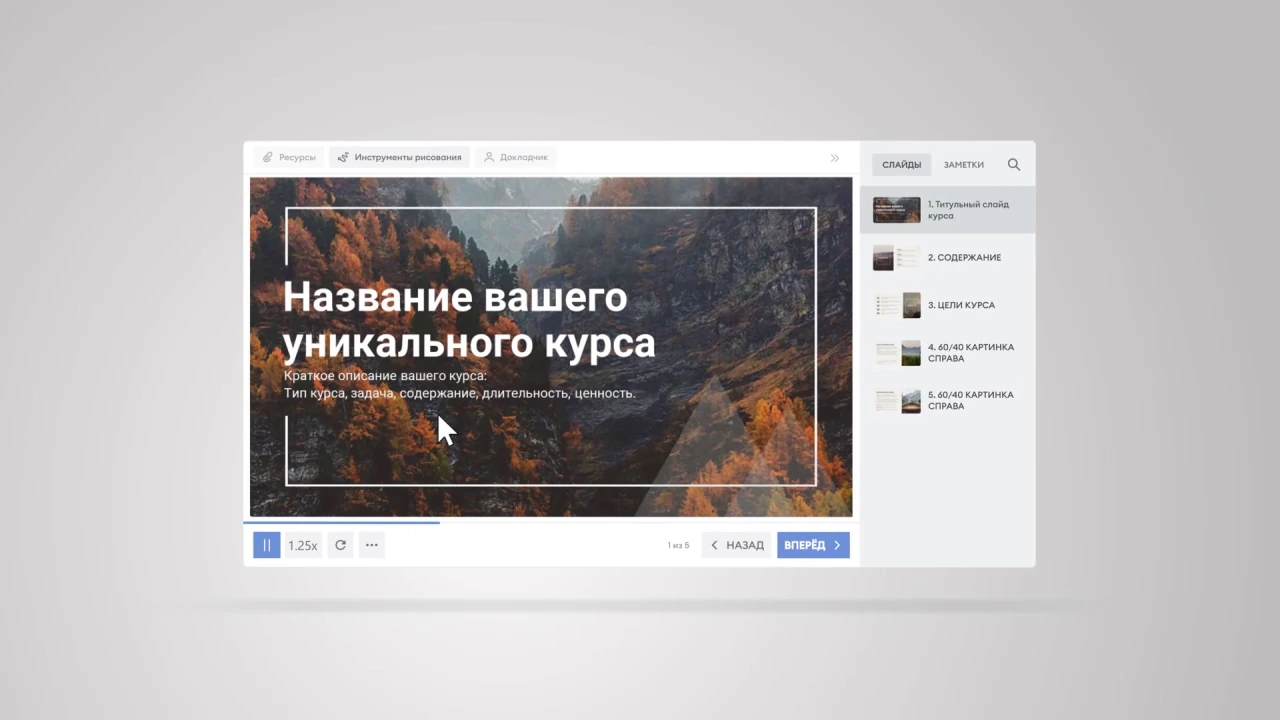
Task: Open the three-dots more options menu
Action: [372, 545]
